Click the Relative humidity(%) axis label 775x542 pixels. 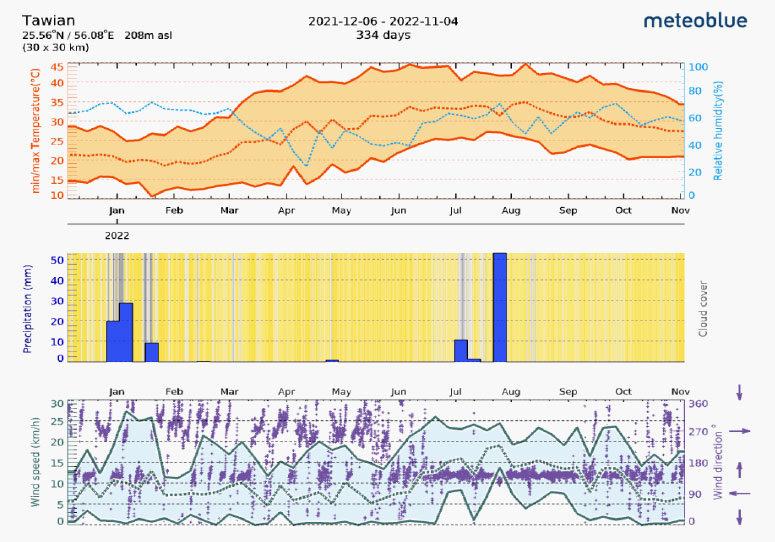coord(717,130)
